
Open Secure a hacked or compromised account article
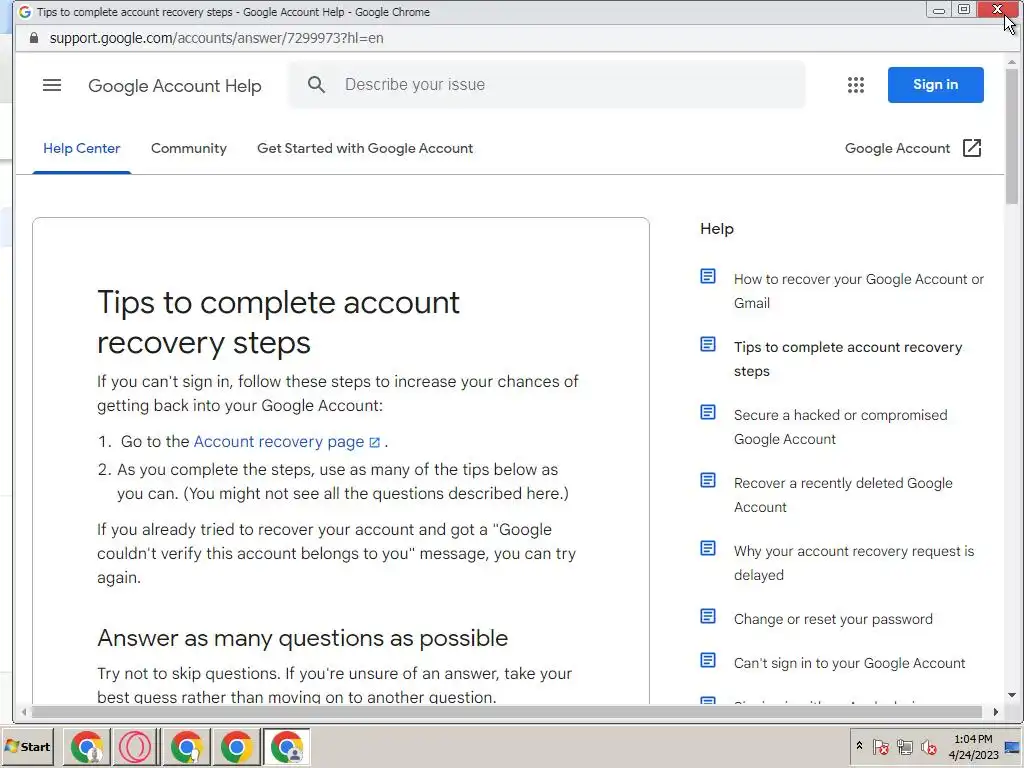[x=840, y=427]
